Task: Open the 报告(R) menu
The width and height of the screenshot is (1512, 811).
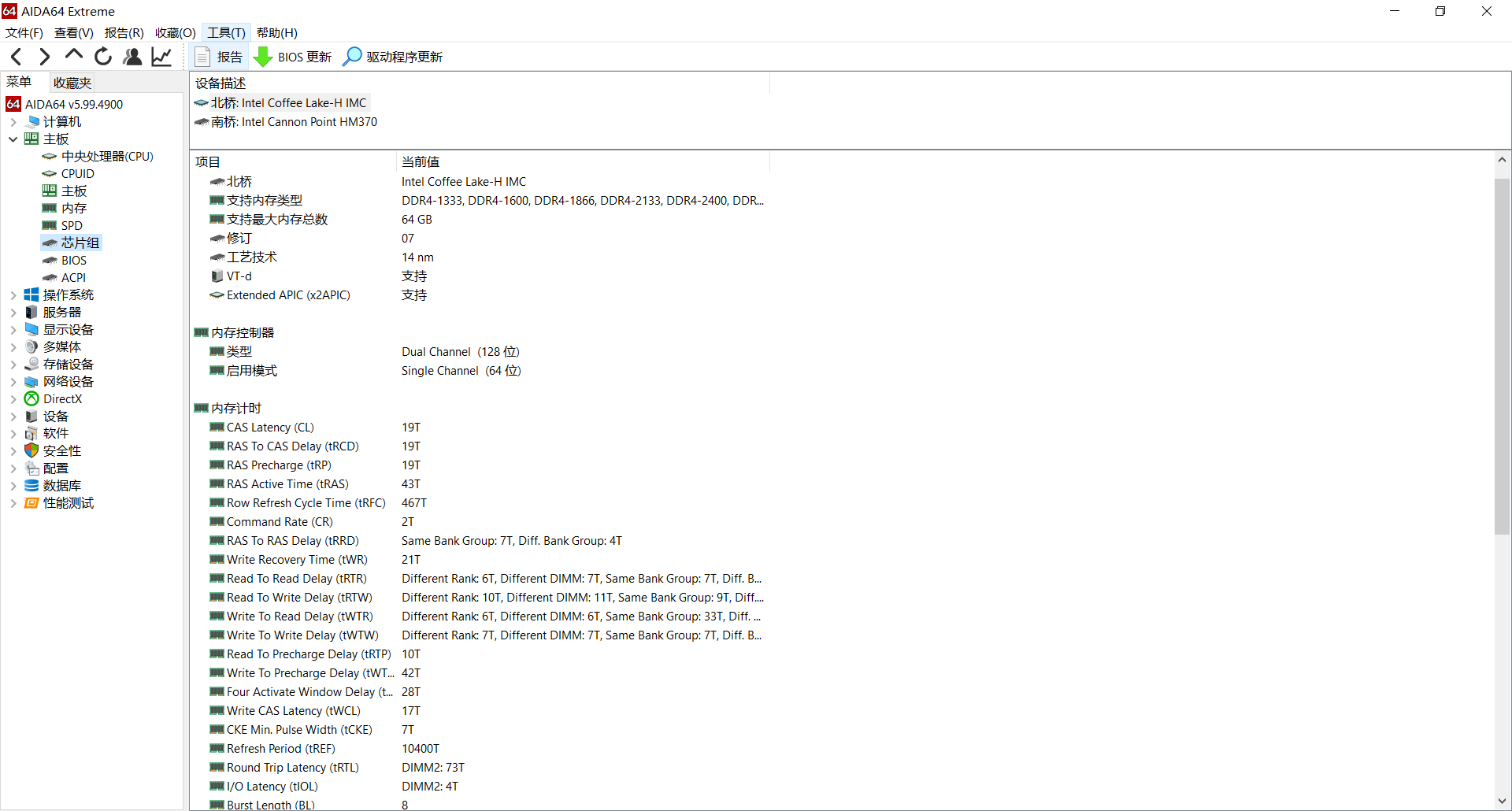Action: (x=124, y=32)
